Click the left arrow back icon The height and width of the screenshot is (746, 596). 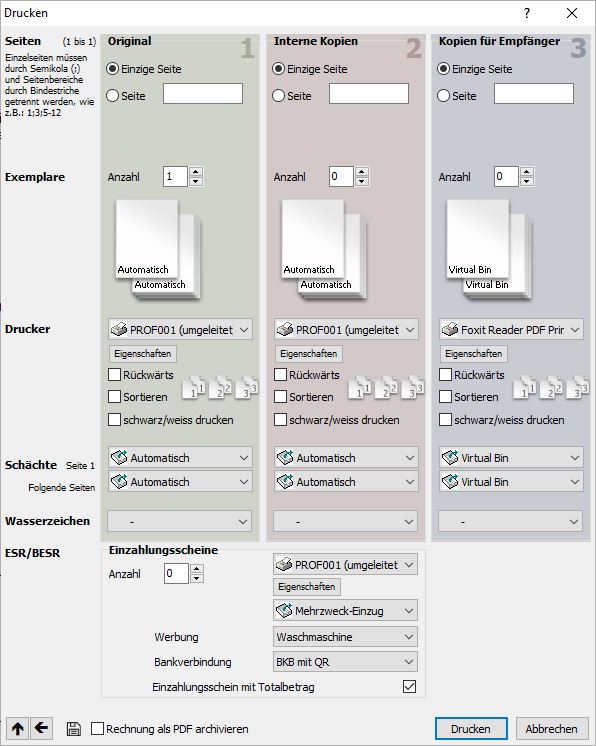click(41, 728)
